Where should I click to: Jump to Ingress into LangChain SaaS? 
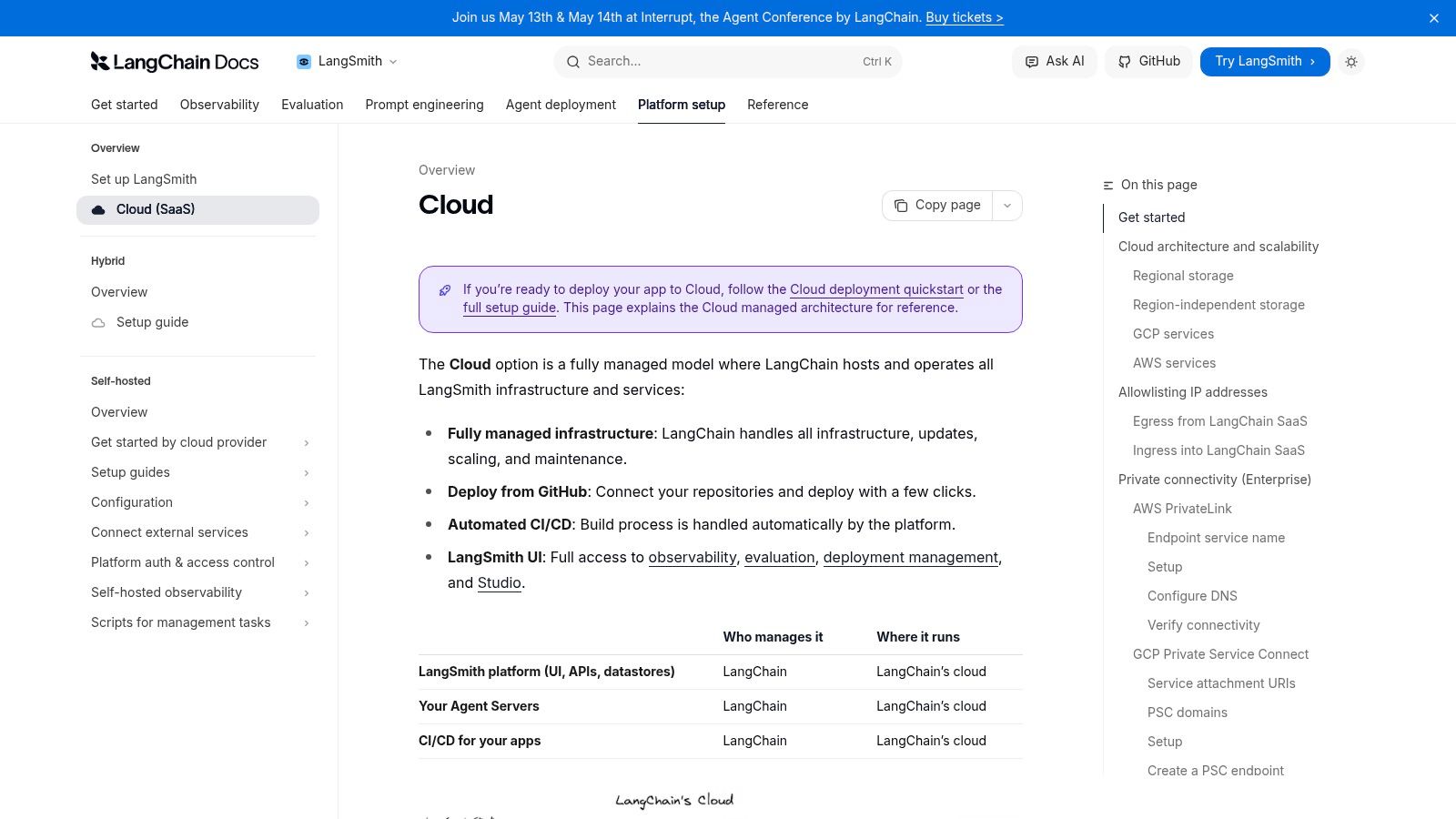tap(1218, 450)
